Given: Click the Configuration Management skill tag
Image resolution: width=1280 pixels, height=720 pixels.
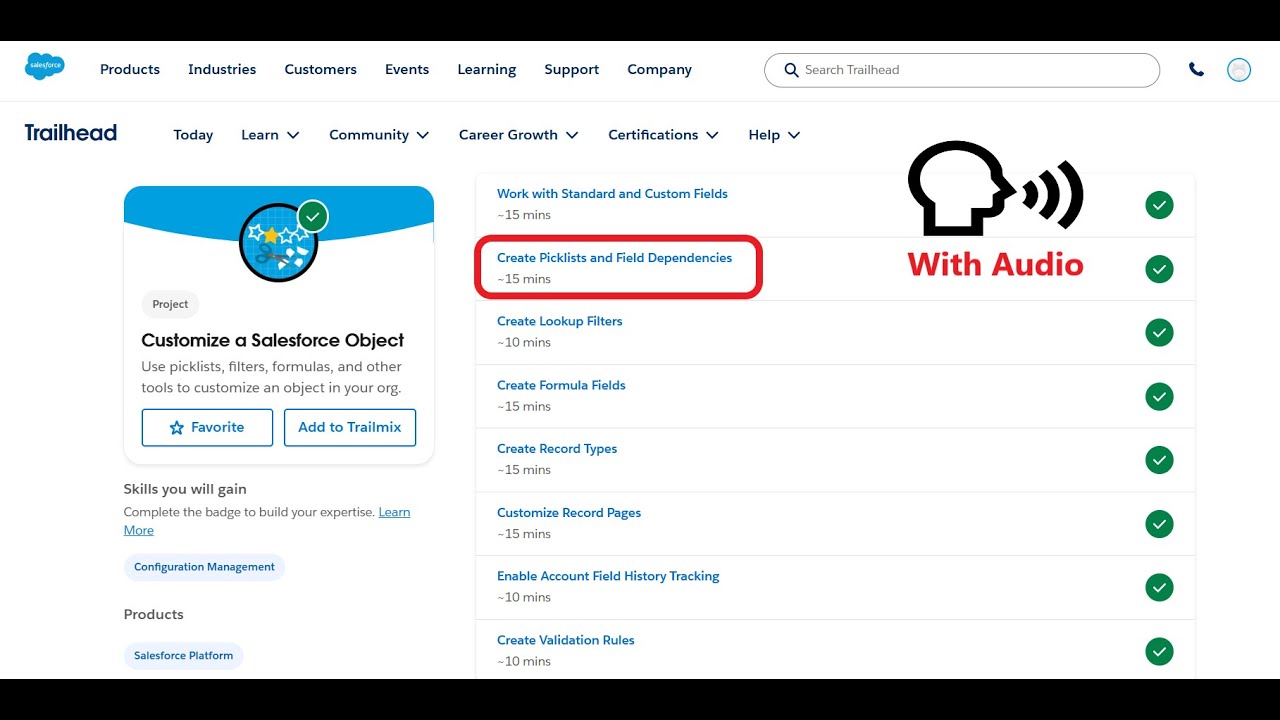Looking at the screenshot, I should [x=204, y=567].
